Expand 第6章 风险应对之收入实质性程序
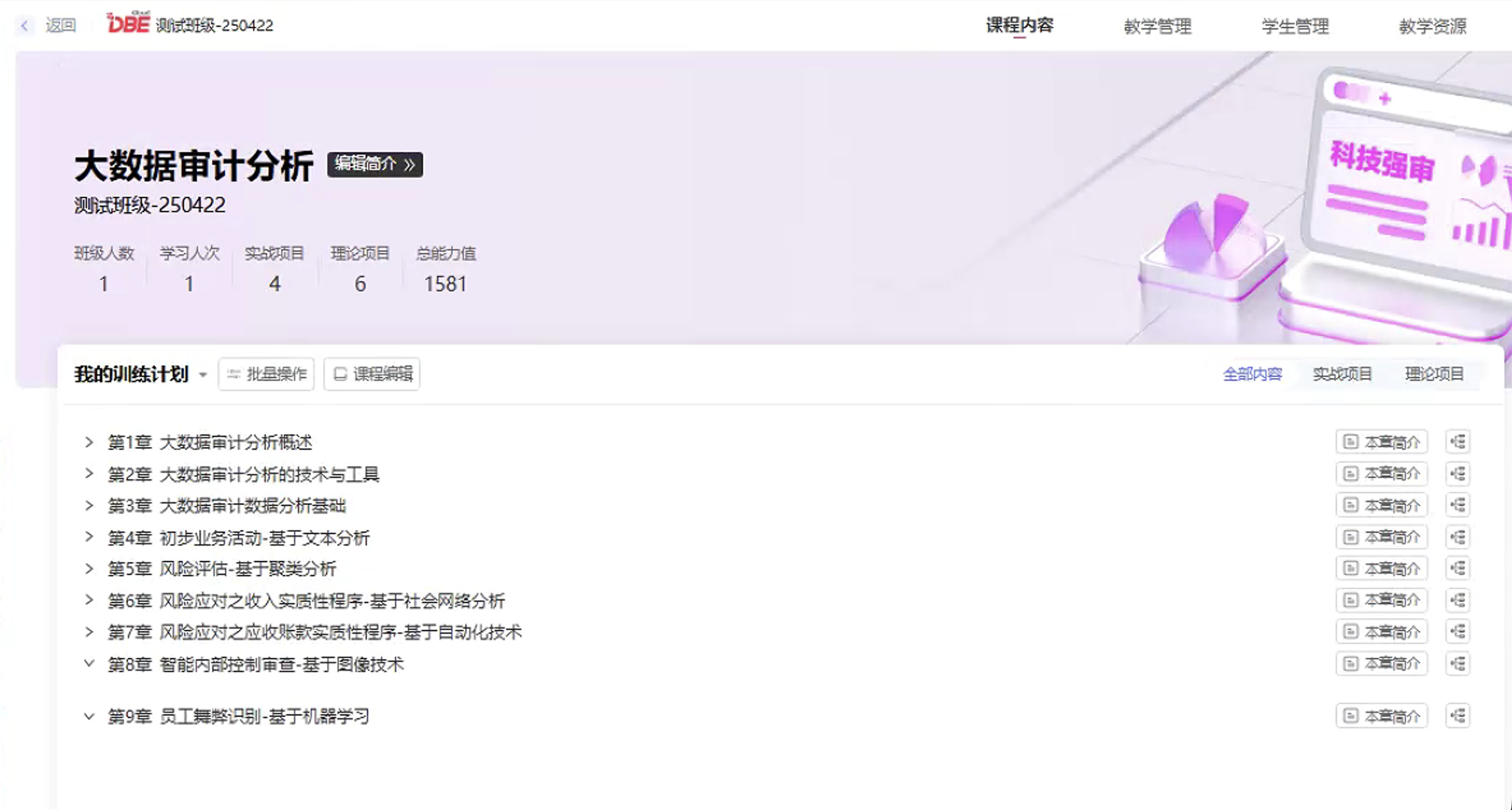This screenshot has width=1512, height=810. point(89,600)
